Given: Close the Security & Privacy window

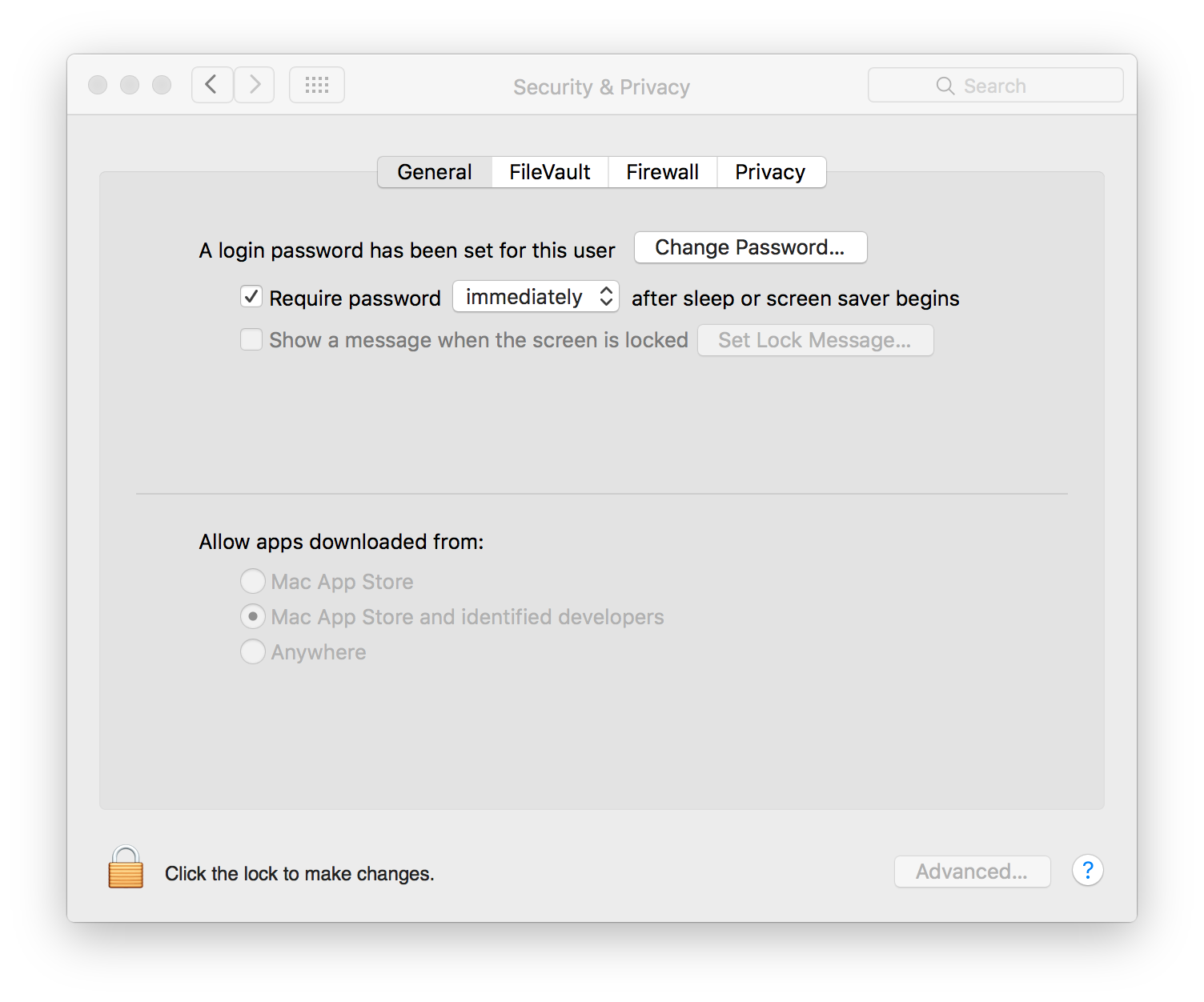Looking at the screenshot, I should [98, 85].
